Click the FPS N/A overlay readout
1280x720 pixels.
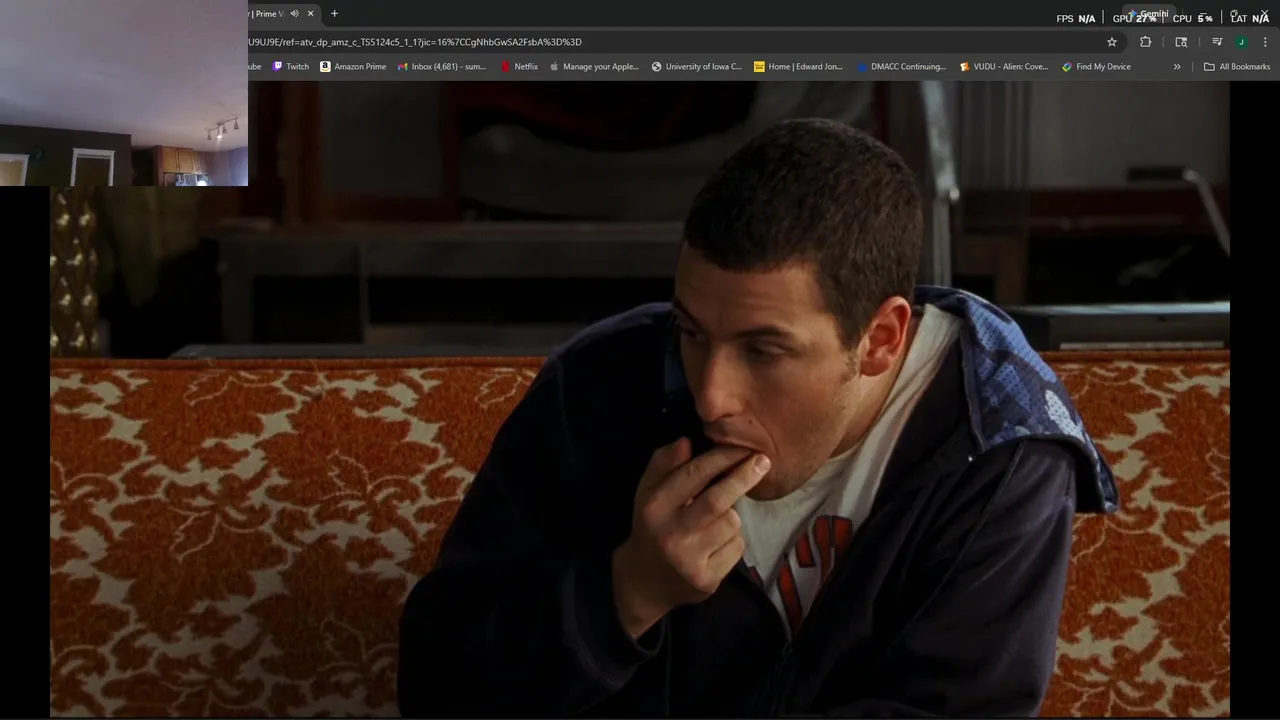tap(1076, 19)
